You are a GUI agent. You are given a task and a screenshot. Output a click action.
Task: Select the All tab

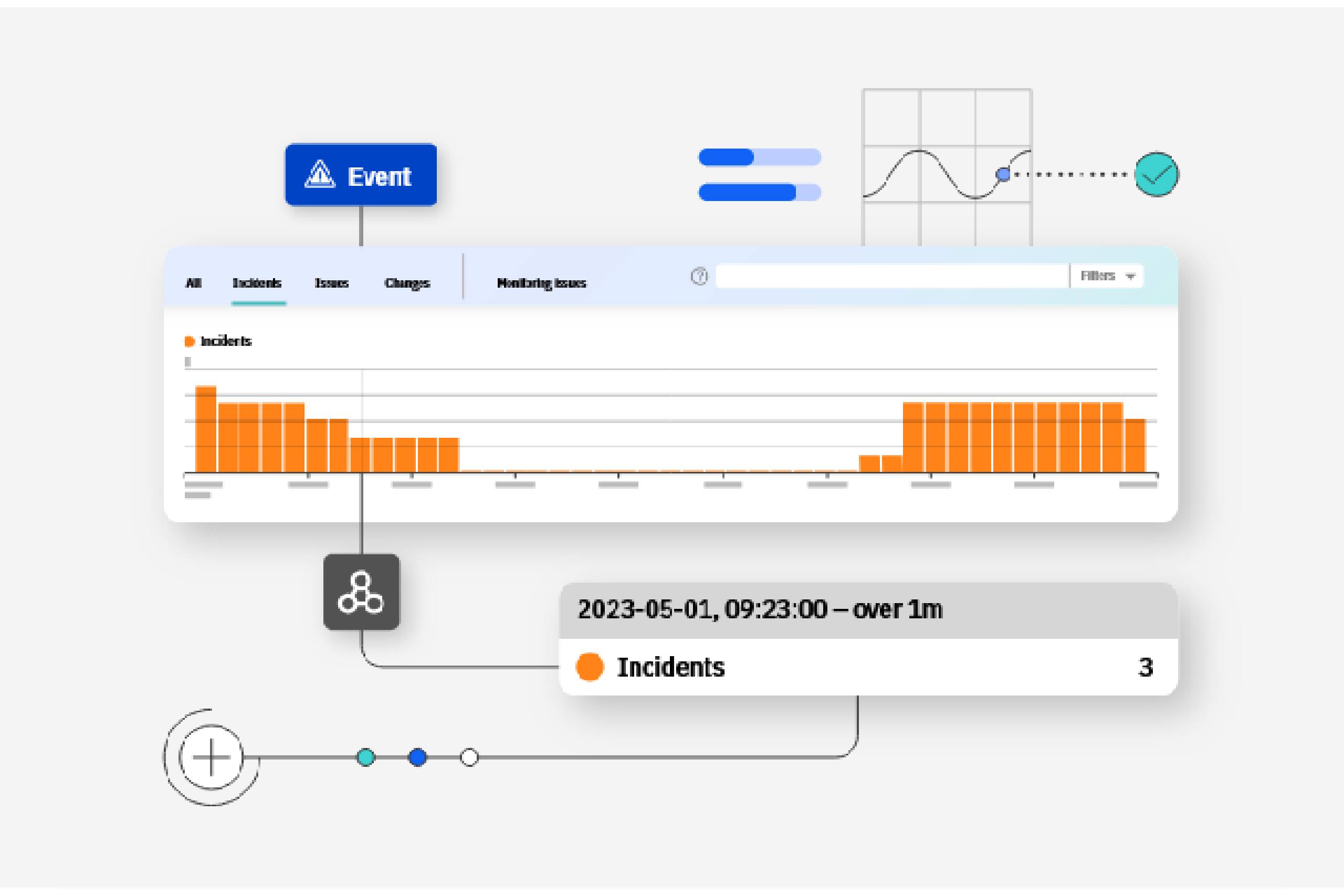click(x=194, y=283)
